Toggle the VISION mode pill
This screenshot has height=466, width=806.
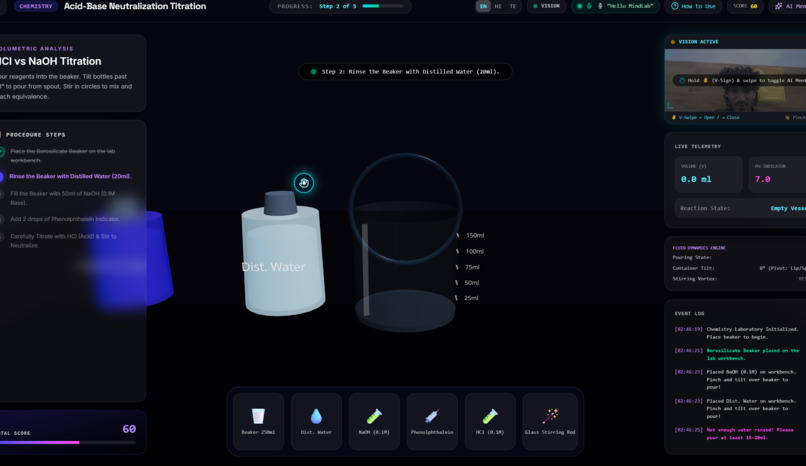pyautogui.click(x=546, y=6)
